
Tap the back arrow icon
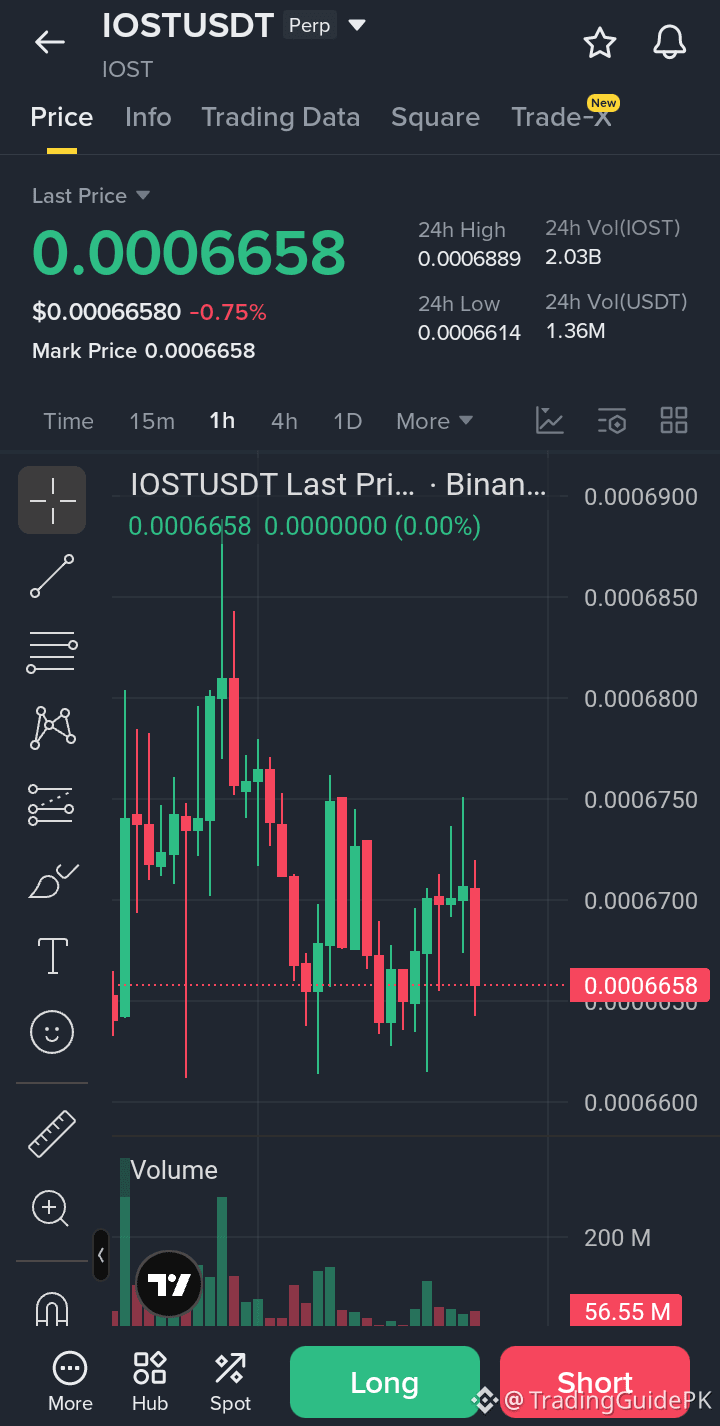49,42
